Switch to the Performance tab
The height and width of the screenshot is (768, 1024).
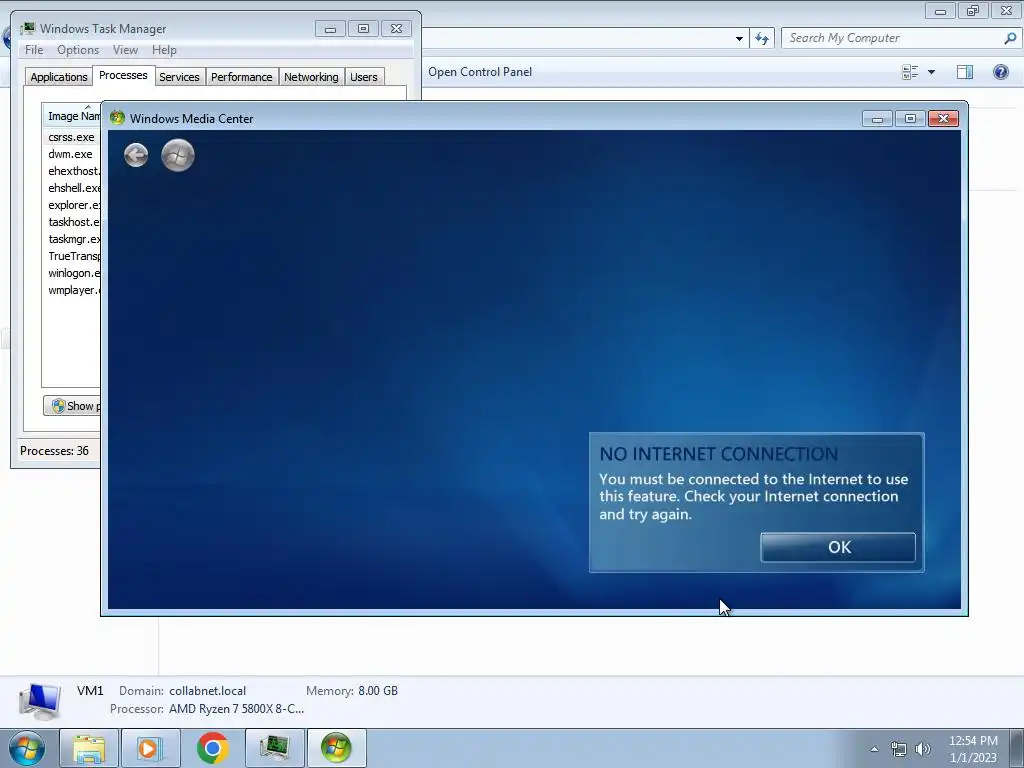click(x=242, y=77)
